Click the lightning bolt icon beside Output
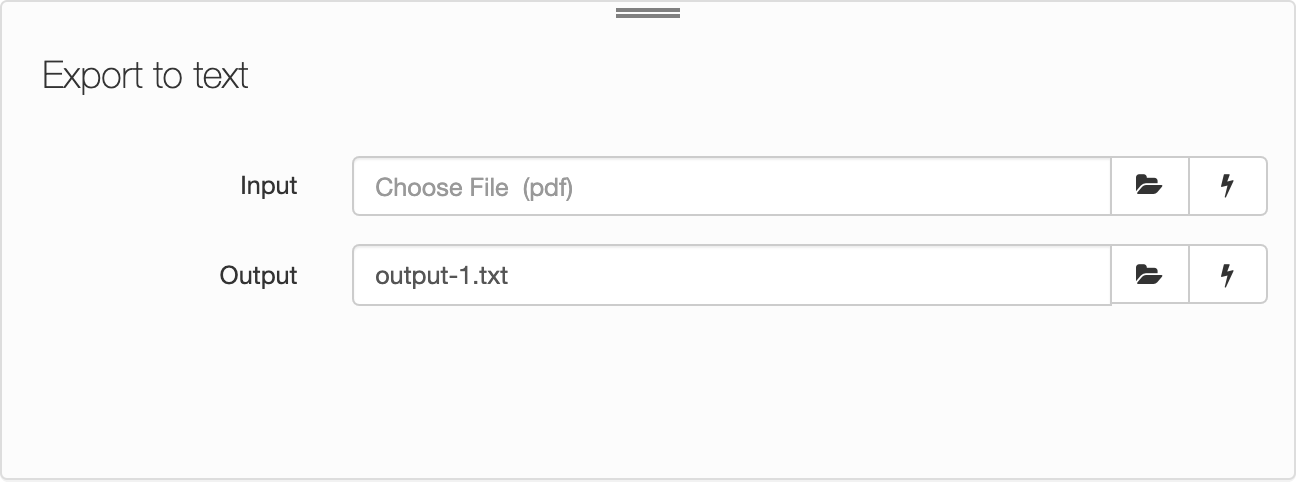 (1228, 274)
